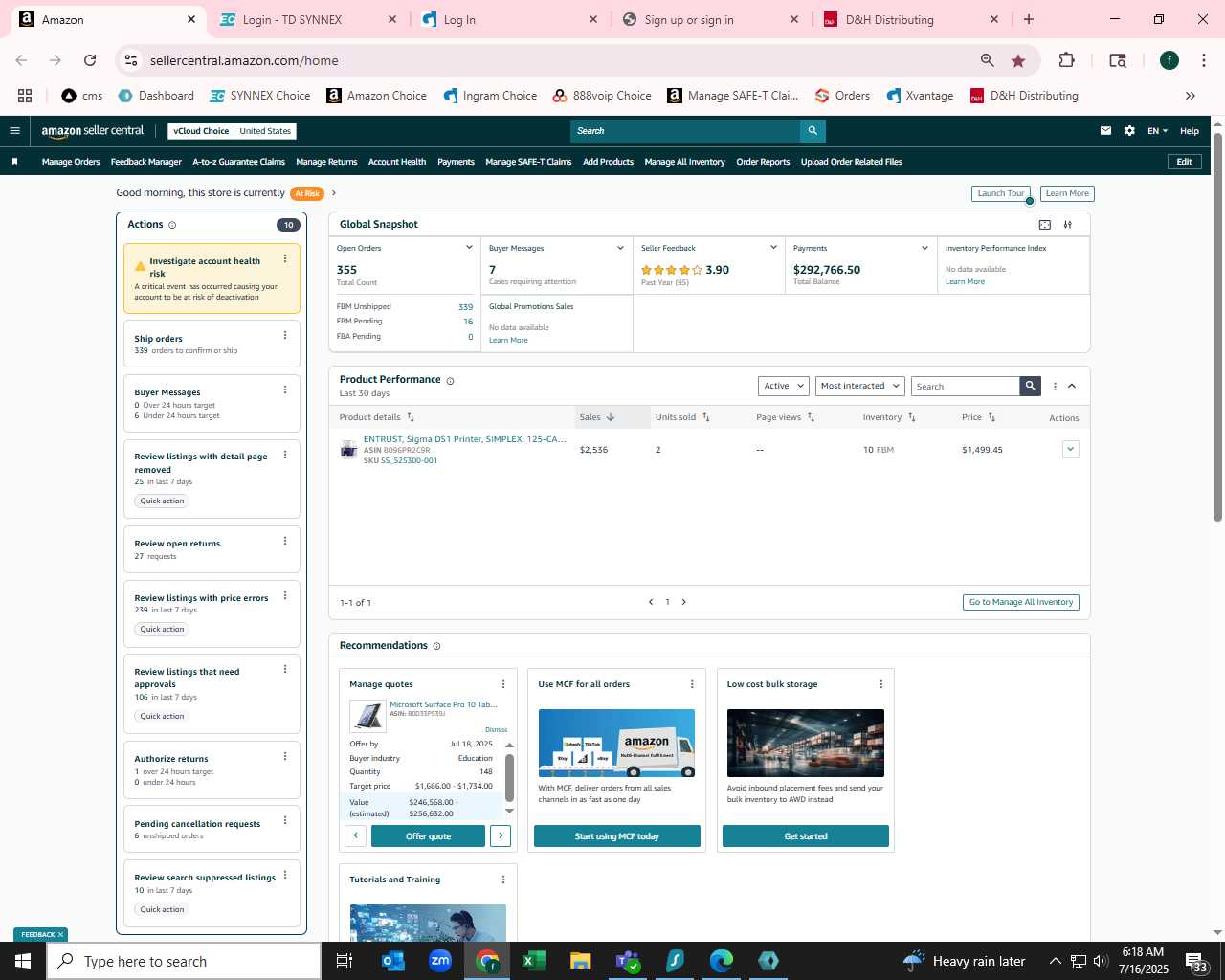Show more bookmarks with chevron

point(1191,96)
